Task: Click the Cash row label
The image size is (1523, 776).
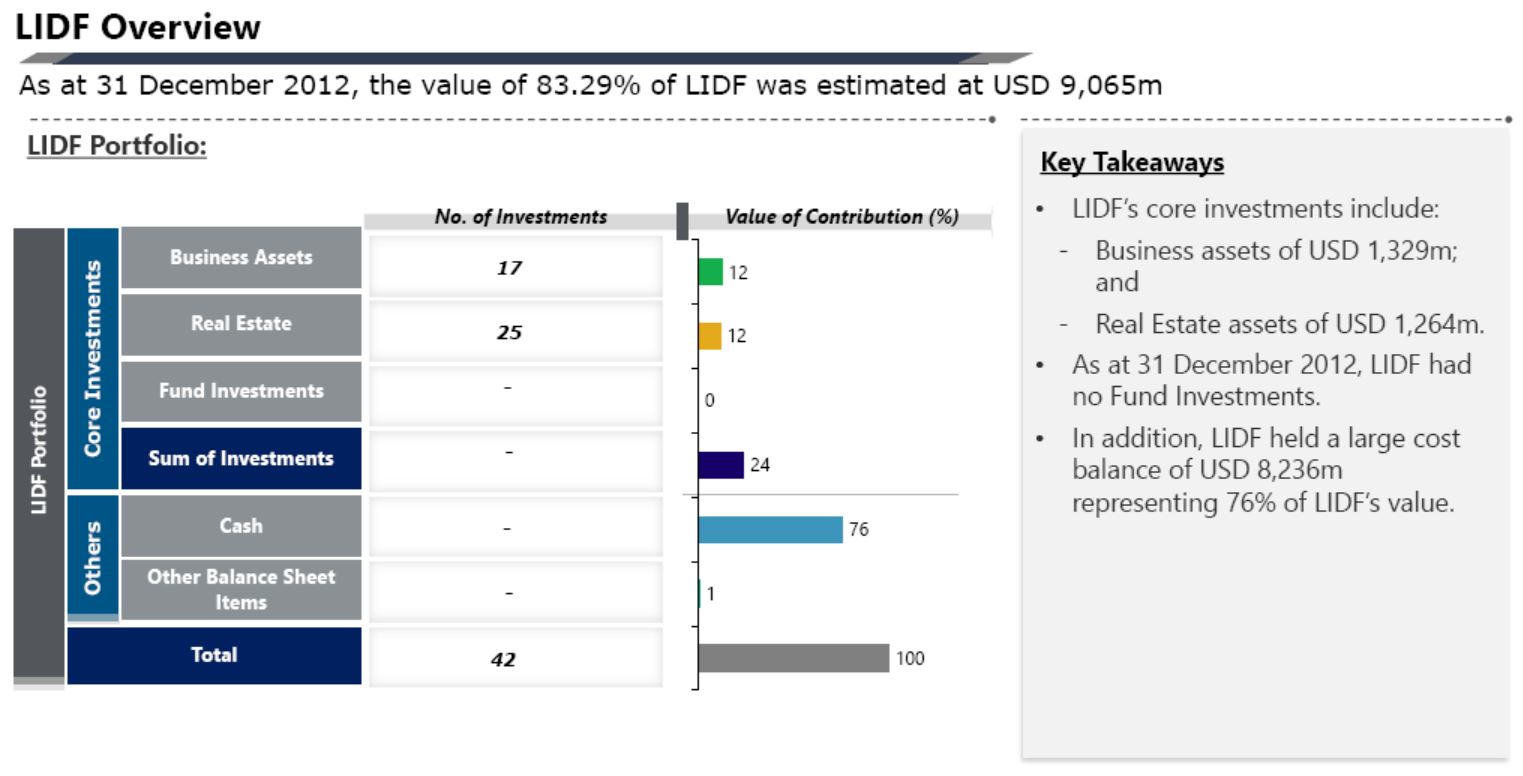Action: [241, 526]
